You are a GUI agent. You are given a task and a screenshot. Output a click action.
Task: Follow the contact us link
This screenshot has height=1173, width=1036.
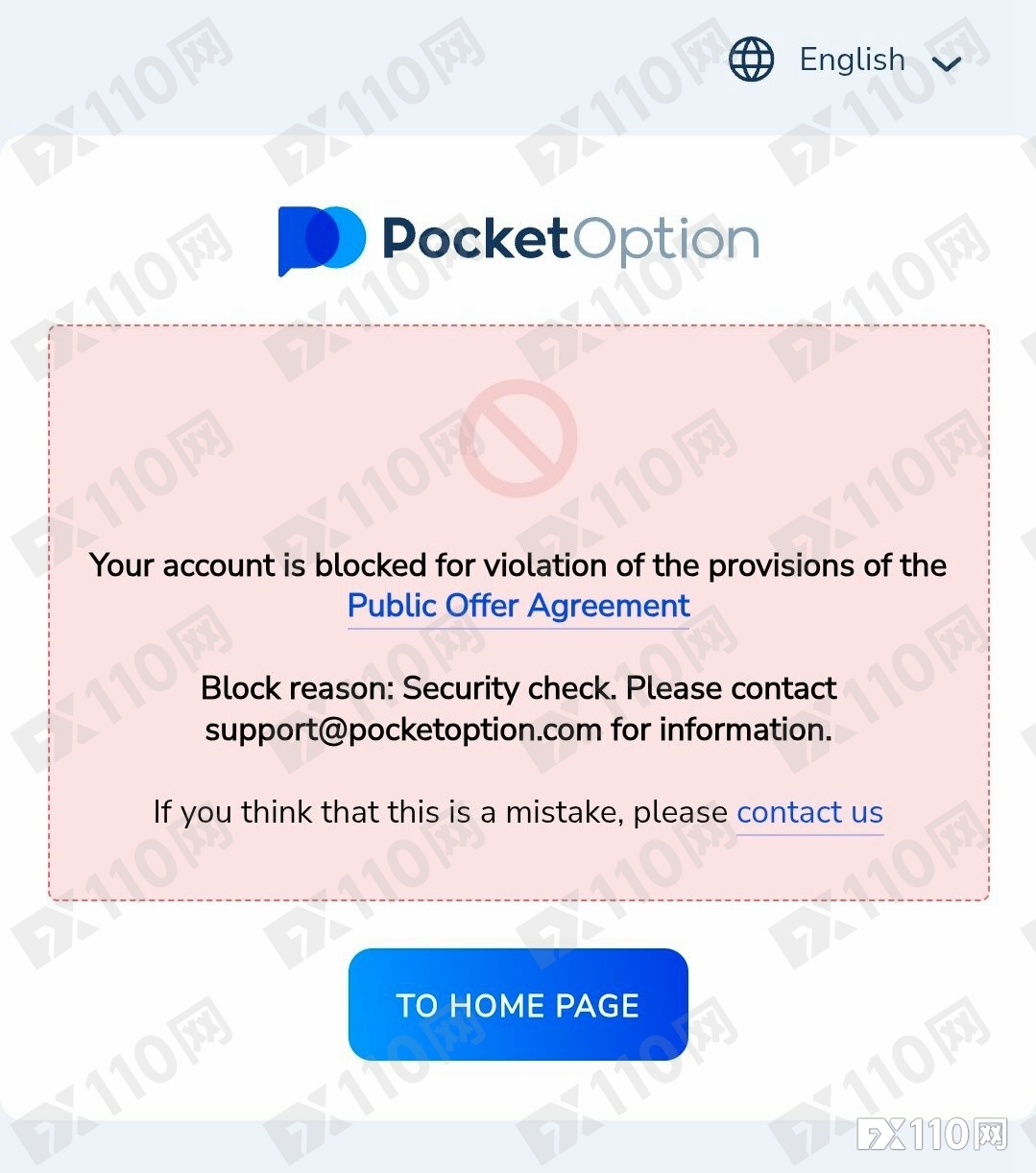point(809,812)
